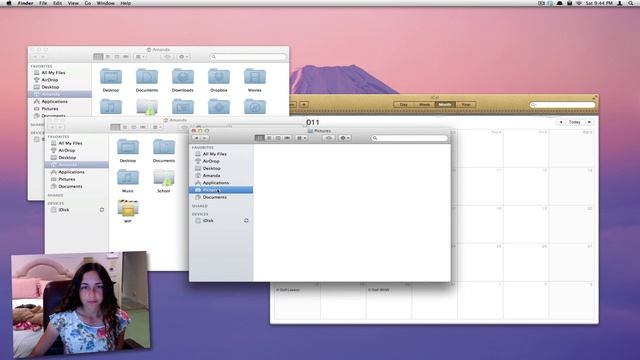Screen dimensions: 640x360
Task: Open the File menu
Action: 43,3
